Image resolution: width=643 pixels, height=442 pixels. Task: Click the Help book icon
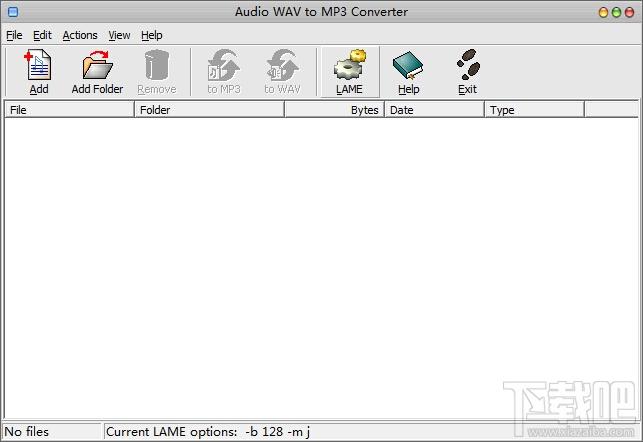408,65
